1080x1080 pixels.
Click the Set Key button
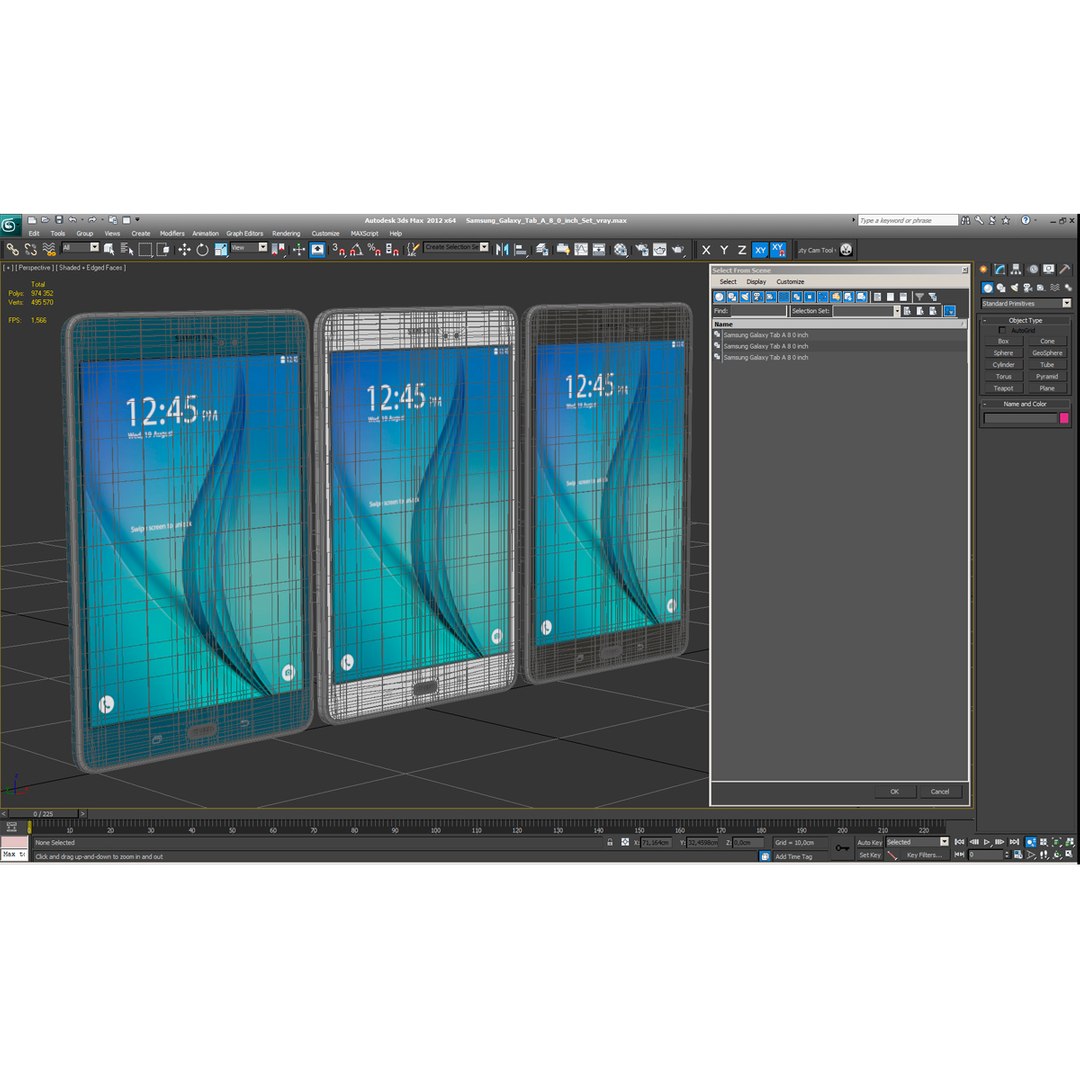[869, 855]
